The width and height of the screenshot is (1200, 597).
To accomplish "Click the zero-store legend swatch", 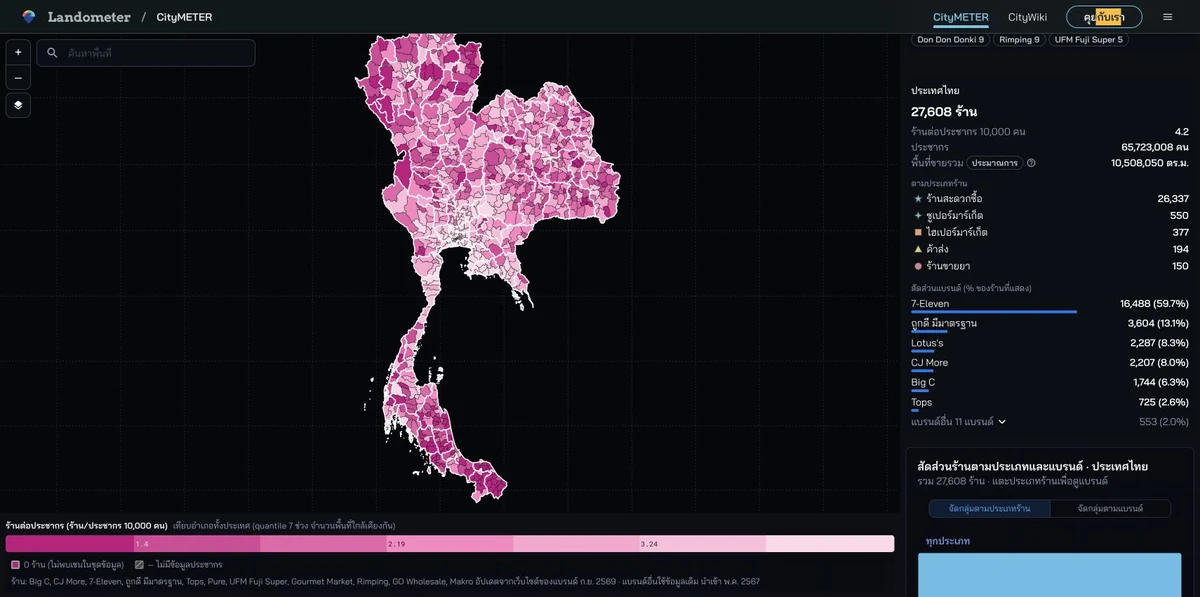I will pos(15,565).
